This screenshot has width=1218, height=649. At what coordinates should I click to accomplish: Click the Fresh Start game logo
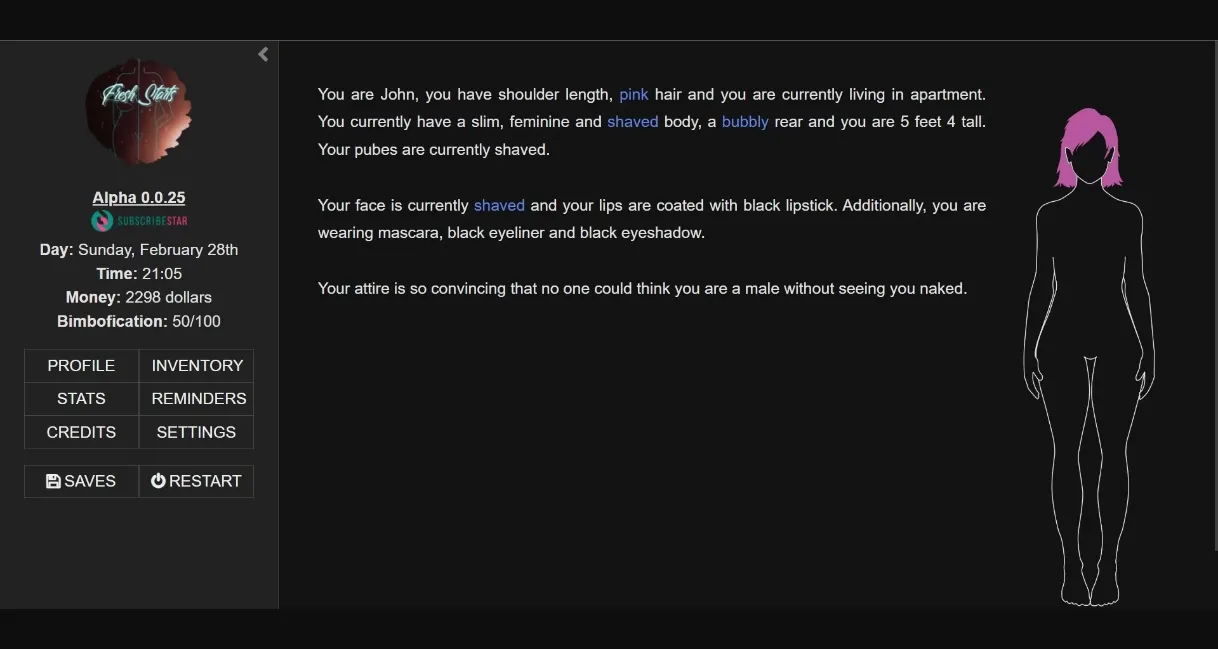(138, 110)
